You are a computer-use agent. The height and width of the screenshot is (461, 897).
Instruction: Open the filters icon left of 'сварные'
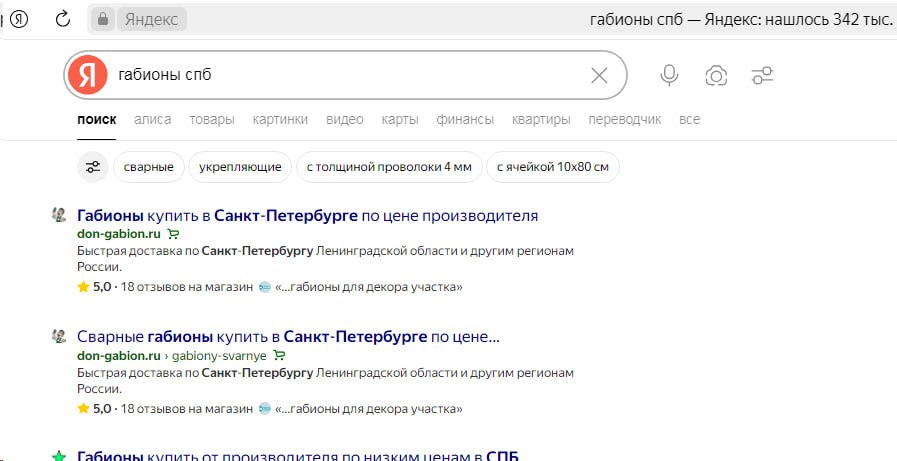[x=93, y=167]
